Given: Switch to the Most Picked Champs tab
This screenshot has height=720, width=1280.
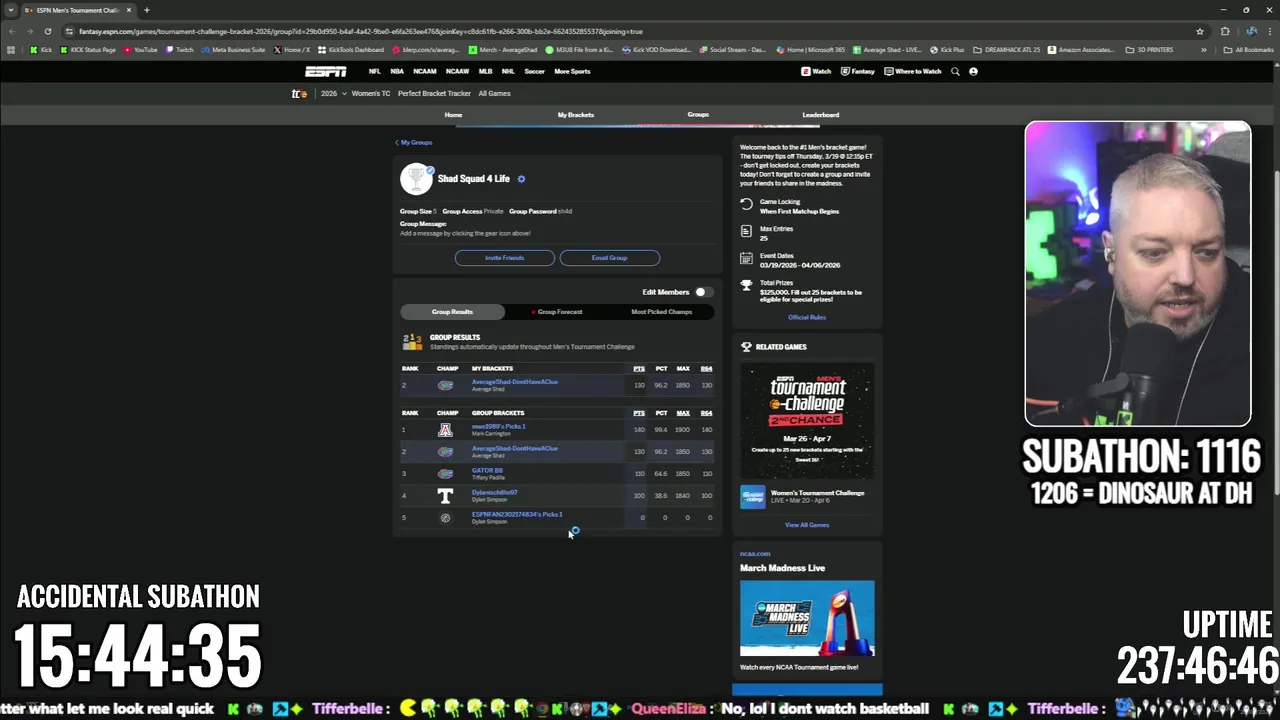Looking at the screenshot, I should click(661, 312).
